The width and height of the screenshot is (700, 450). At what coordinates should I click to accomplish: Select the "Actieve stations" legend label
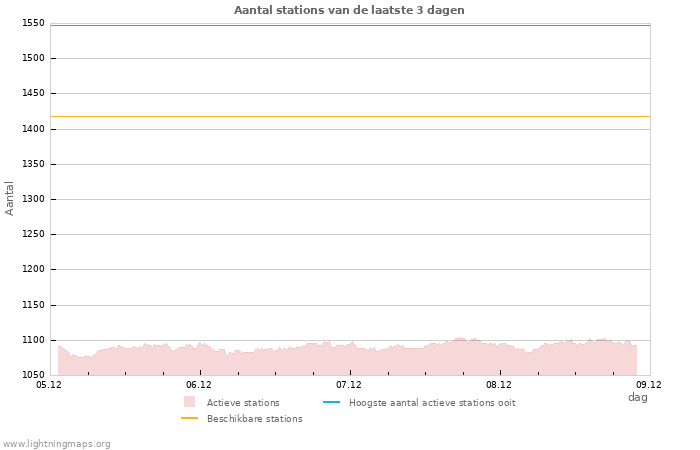tap(243, 403)
